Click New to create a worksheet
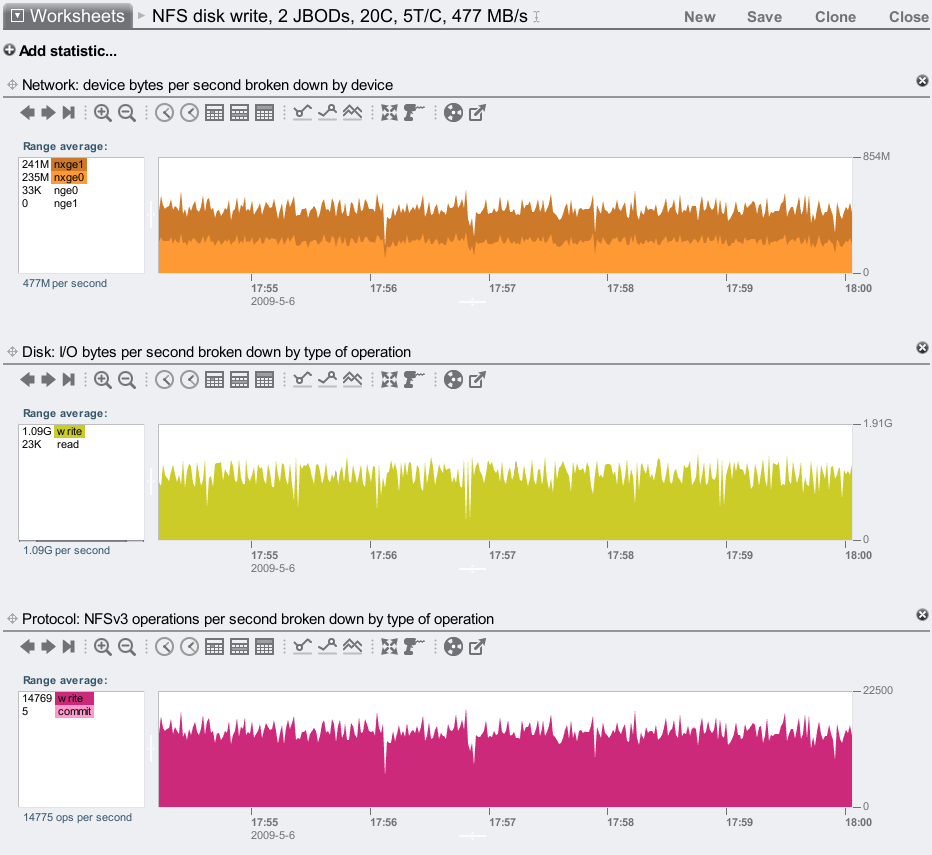 click(699, 17)
